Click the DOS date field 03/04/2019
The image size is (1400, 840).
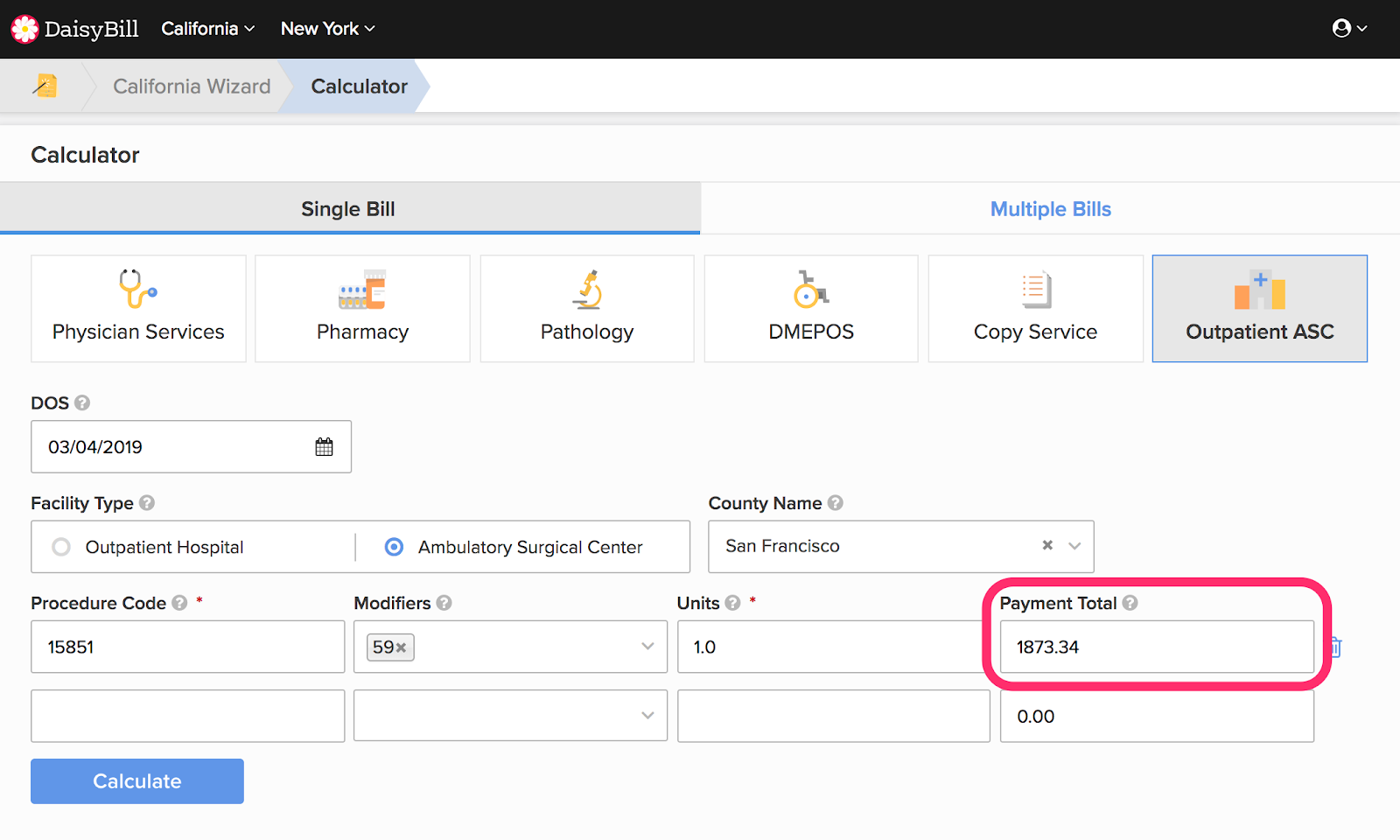point(191,447)
